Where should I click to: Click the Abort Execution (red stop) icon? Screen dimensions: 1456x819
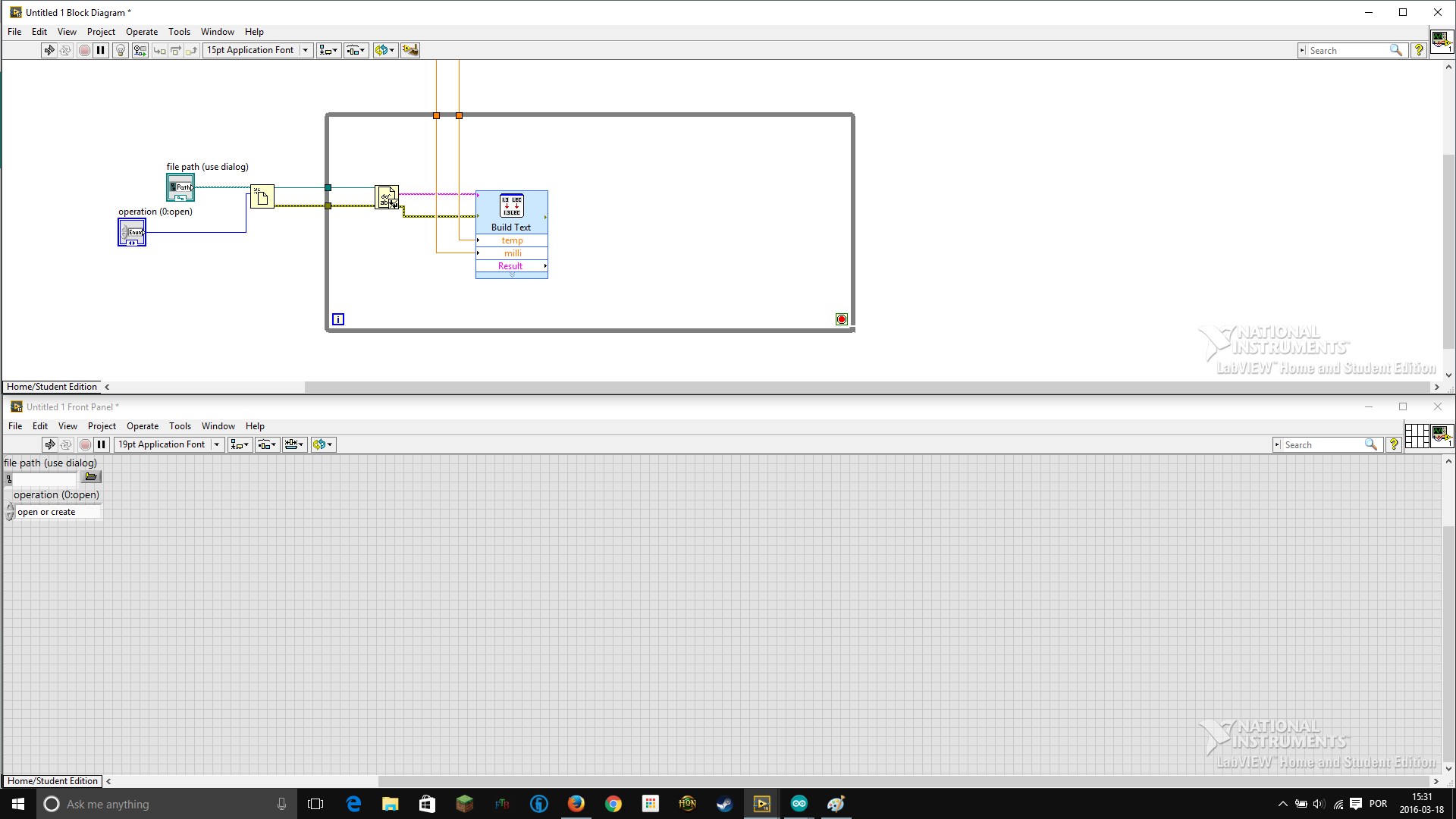coord(85,50)
